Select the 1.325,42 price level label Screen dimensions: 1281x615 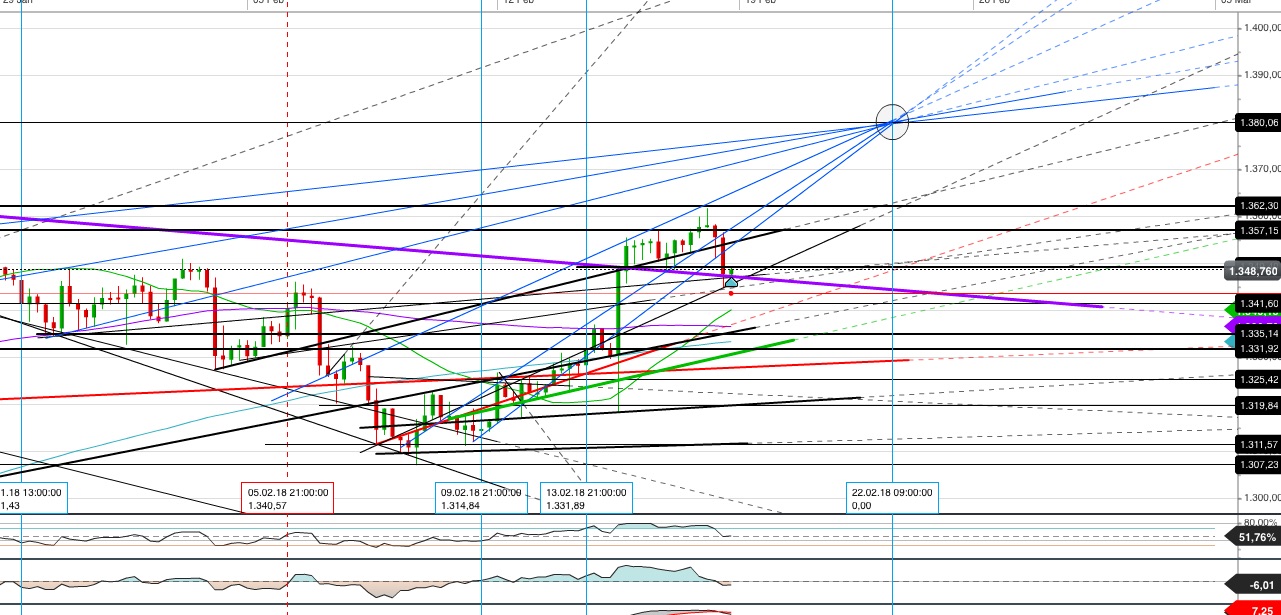coord(1258,379)
